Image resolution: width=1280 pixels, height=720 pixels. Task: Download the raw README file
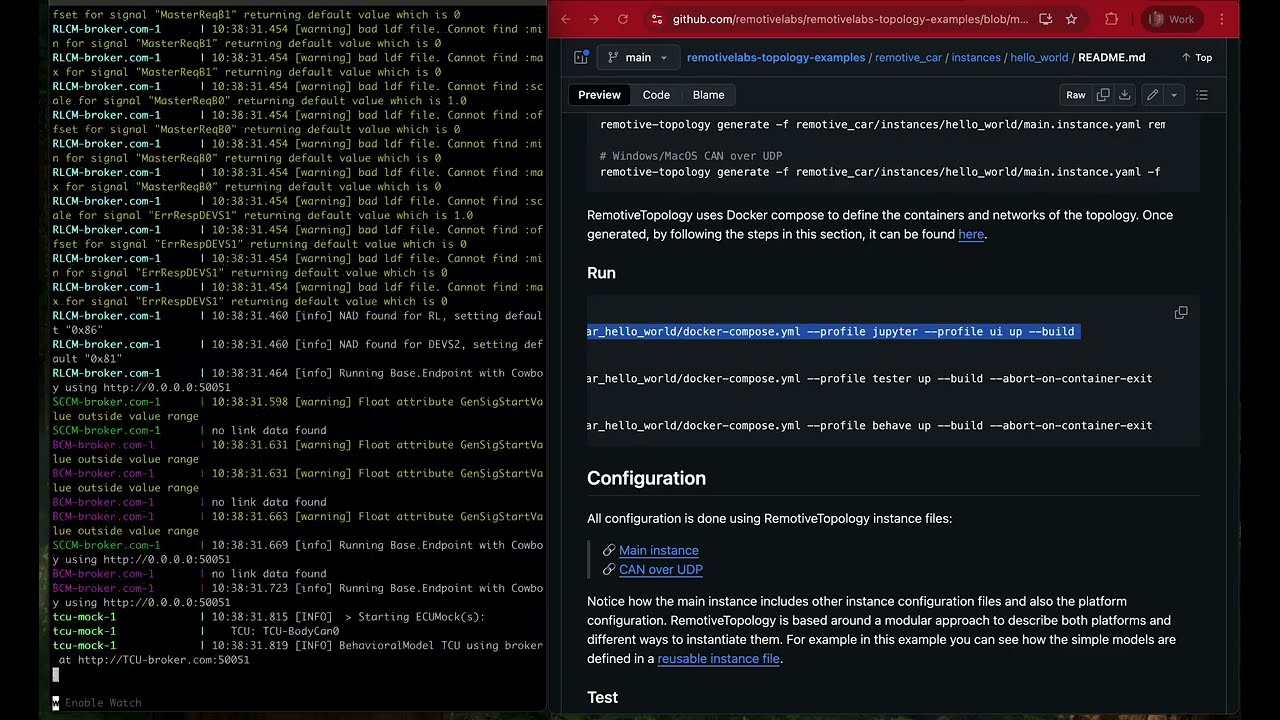point(1125,95)
